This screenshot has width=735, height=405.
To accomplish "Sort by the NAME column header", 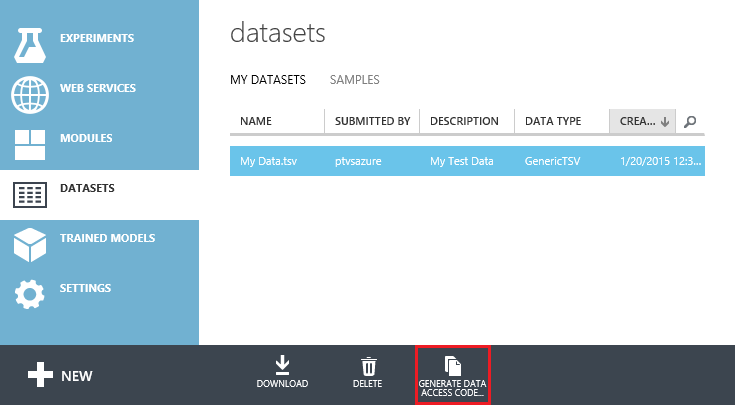I will coord(256,121).
